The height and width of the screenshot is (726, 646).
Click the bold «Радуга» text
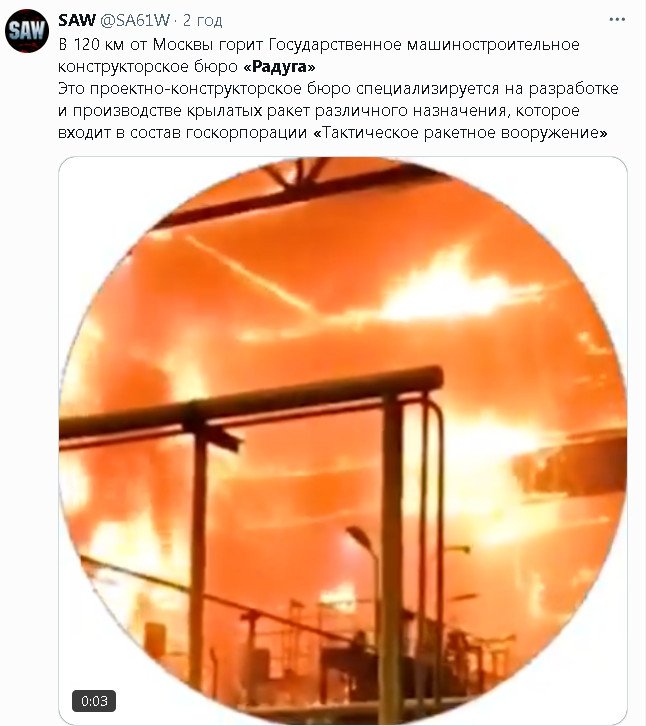tap(279, 67)
